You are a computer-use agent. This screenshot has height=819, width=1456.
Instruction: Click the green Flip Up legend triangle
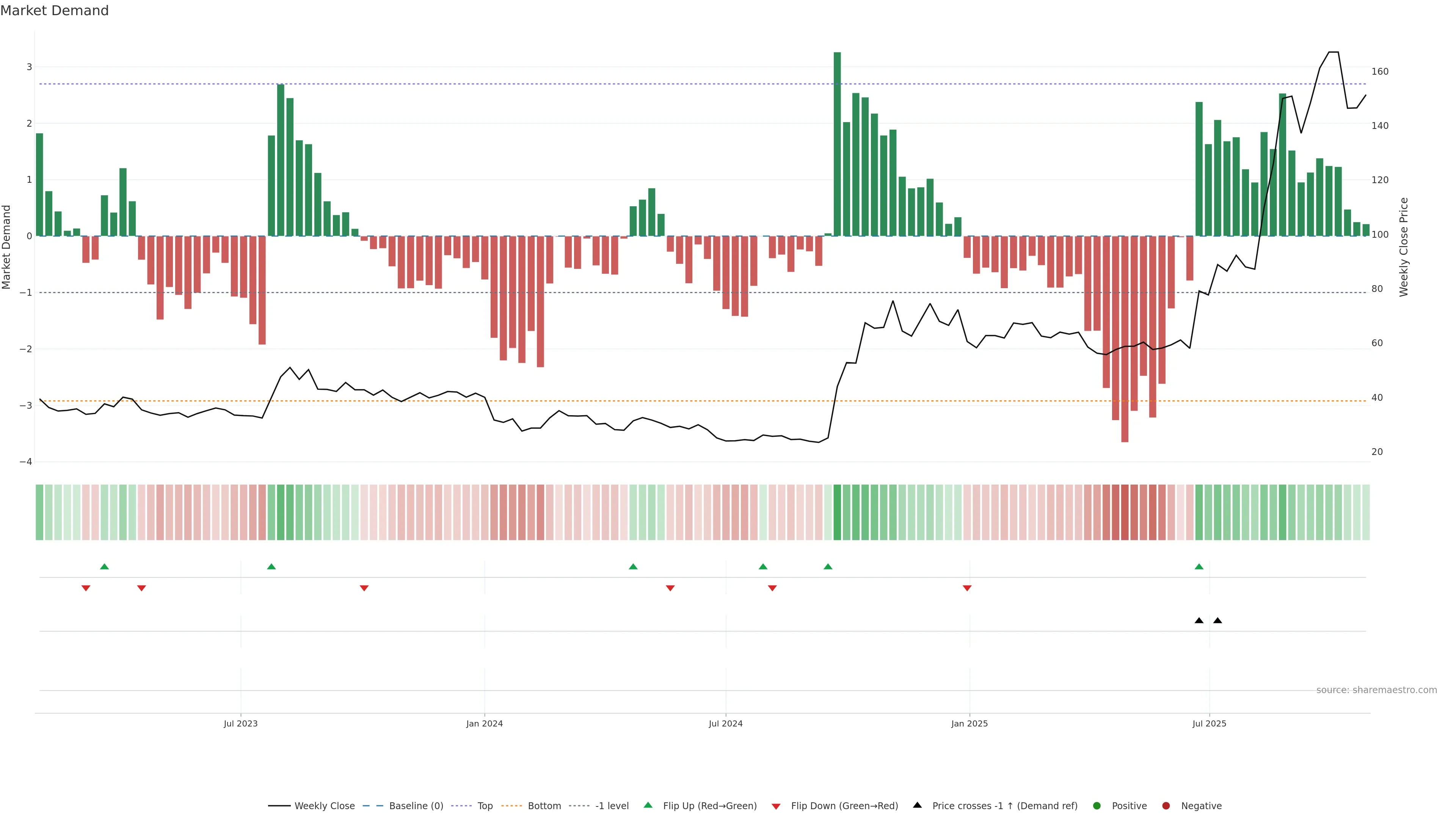point(648,805)
